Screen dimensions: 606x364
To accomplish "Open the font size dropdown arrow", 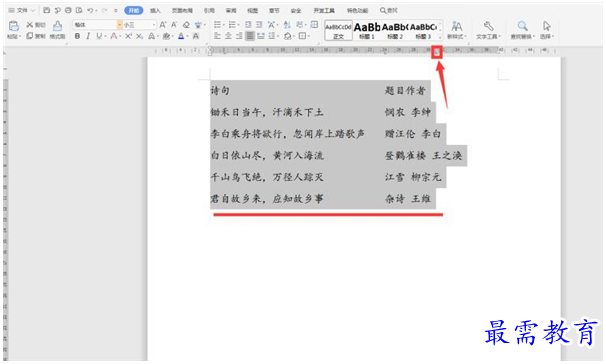I will tap(154, 25).
